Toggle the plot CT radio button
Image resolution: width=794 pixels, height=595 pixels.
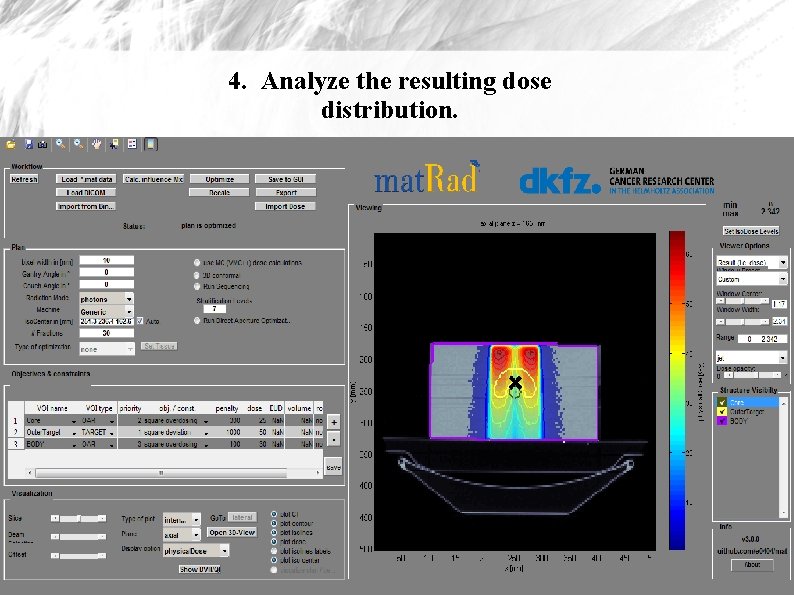click(274, 514)
